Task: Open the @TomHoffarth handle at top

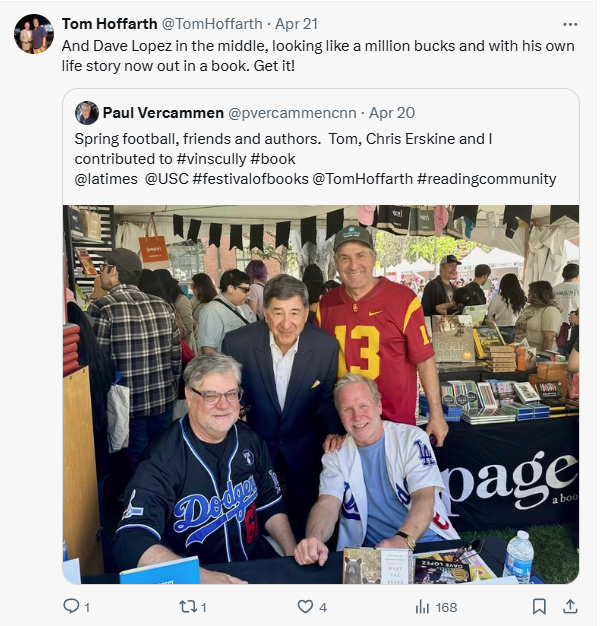Action: 212,24
